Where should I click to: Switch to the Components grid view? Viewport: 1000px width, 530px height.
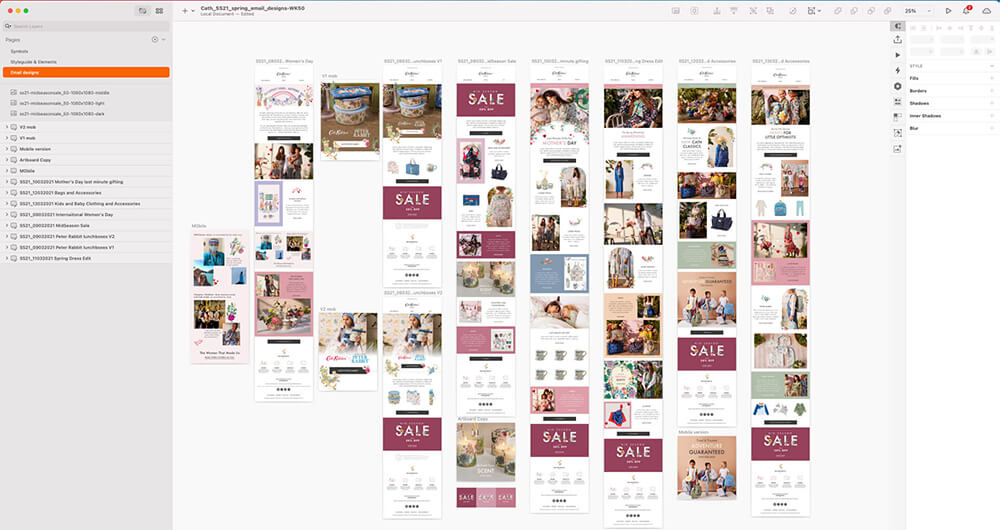pyautogui.click(x=159, y=10)
